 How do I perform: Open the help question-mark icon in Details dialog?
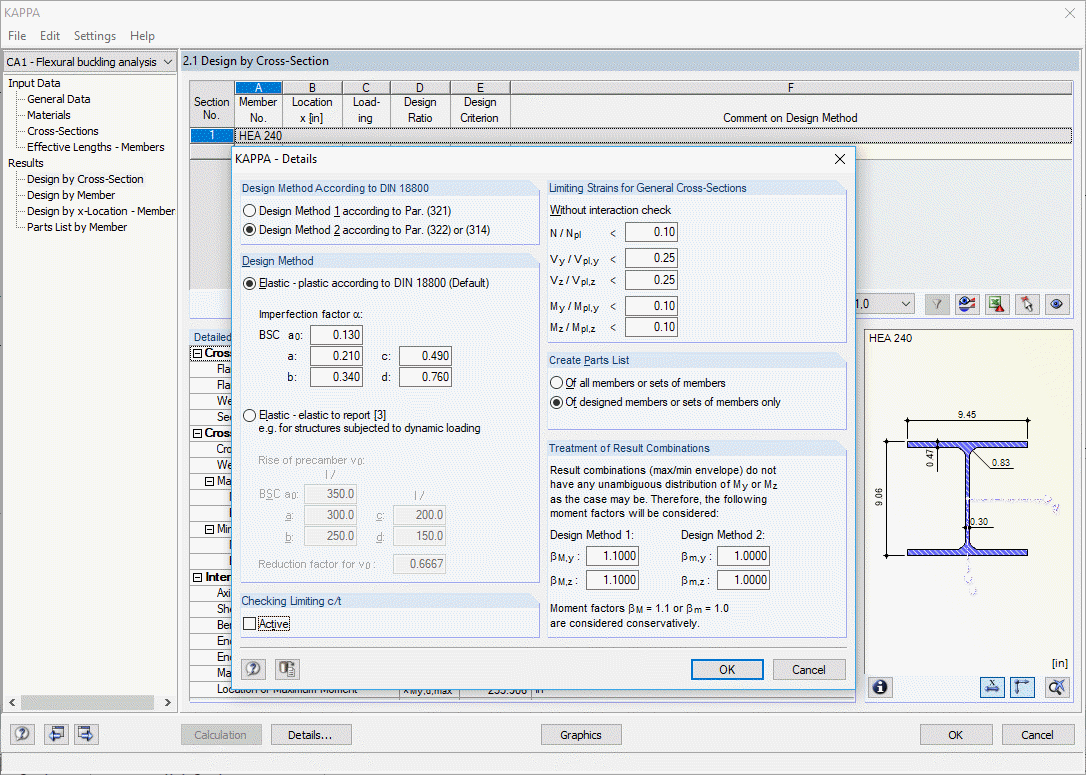coord(252,668)
